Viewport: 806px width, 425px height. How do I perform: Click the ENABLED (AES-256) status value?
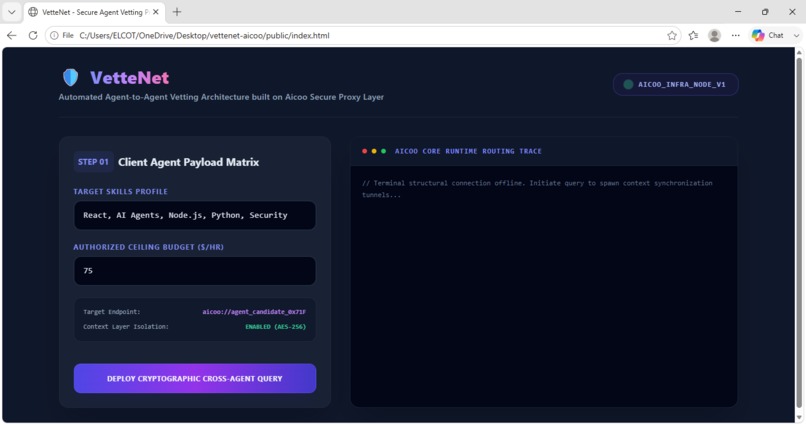tap(276, 327)
